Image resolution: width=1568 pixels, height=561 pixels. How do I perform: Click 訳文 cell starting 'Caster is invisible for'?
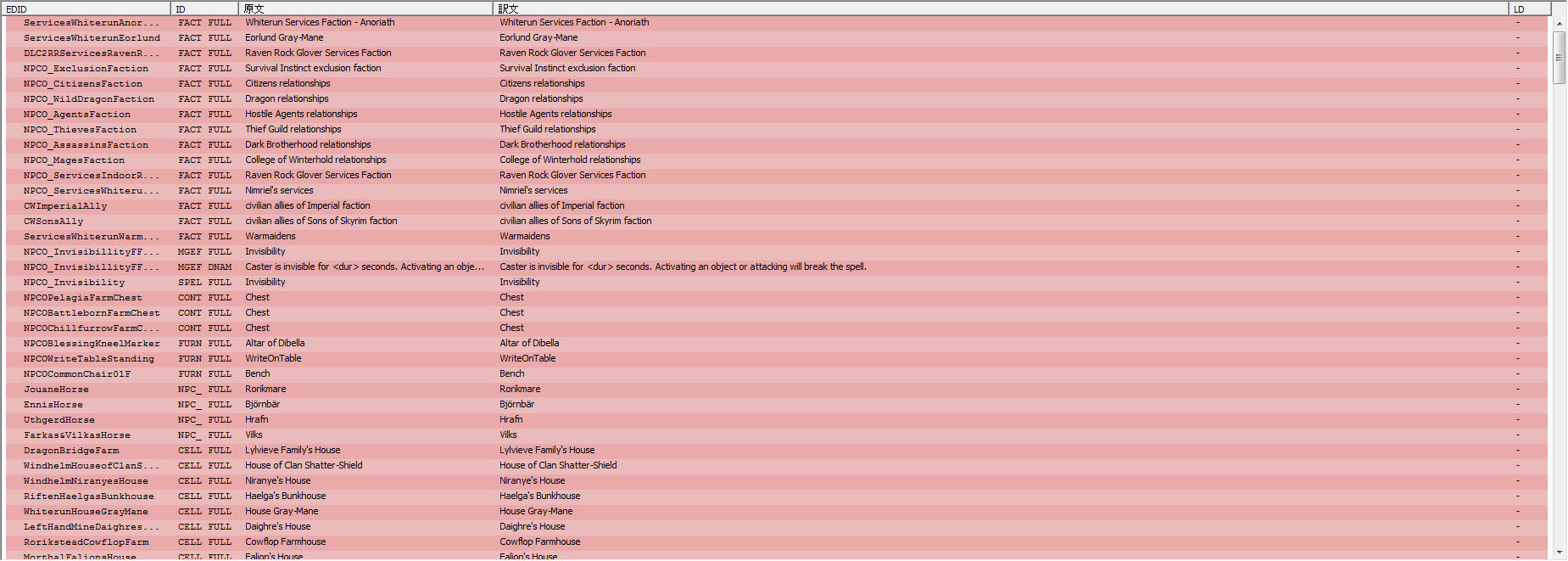point(683,267)
